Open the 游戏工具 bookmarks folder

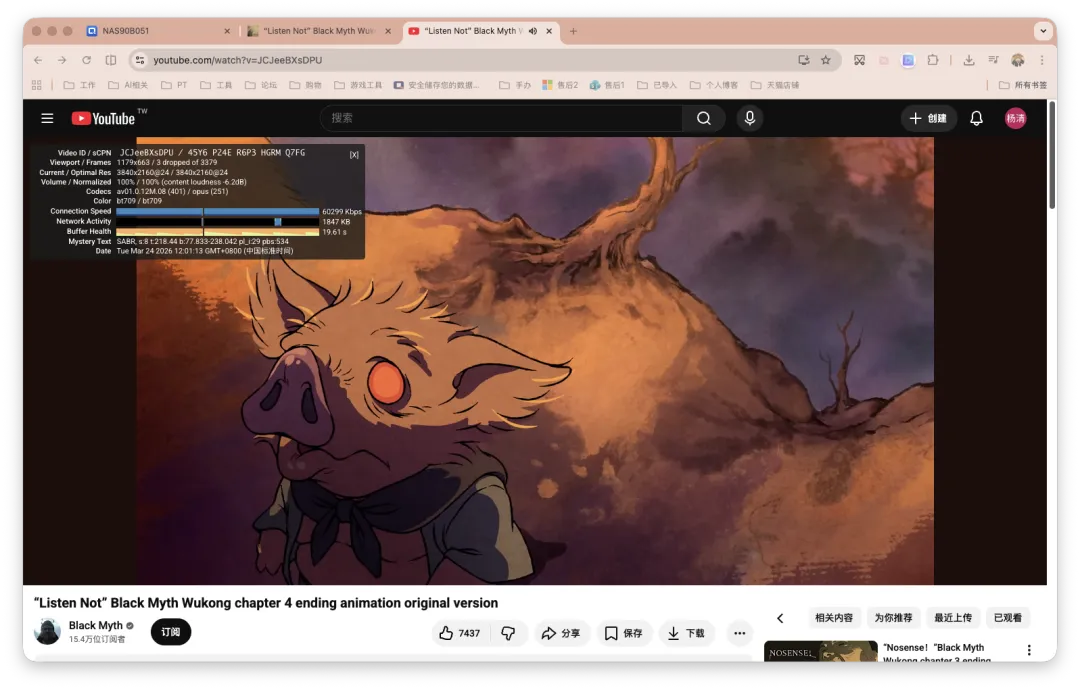(x=358, y=85)
